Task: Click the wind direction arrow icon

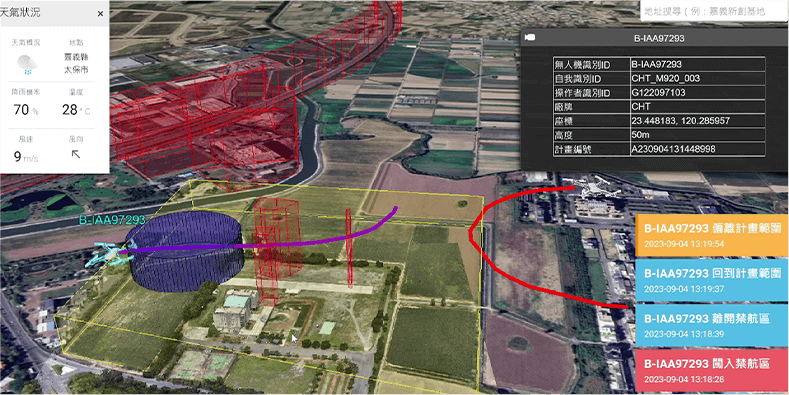Action: [x=76, y=154]
